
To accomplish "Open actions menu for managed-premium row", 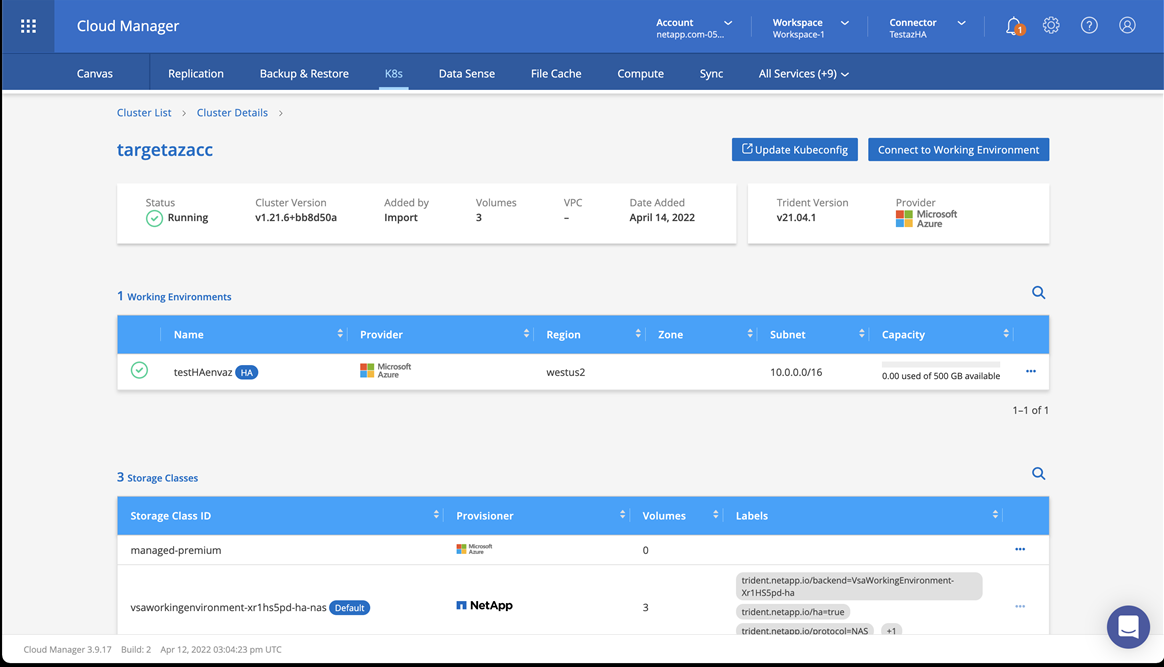I will point(1019,549).
